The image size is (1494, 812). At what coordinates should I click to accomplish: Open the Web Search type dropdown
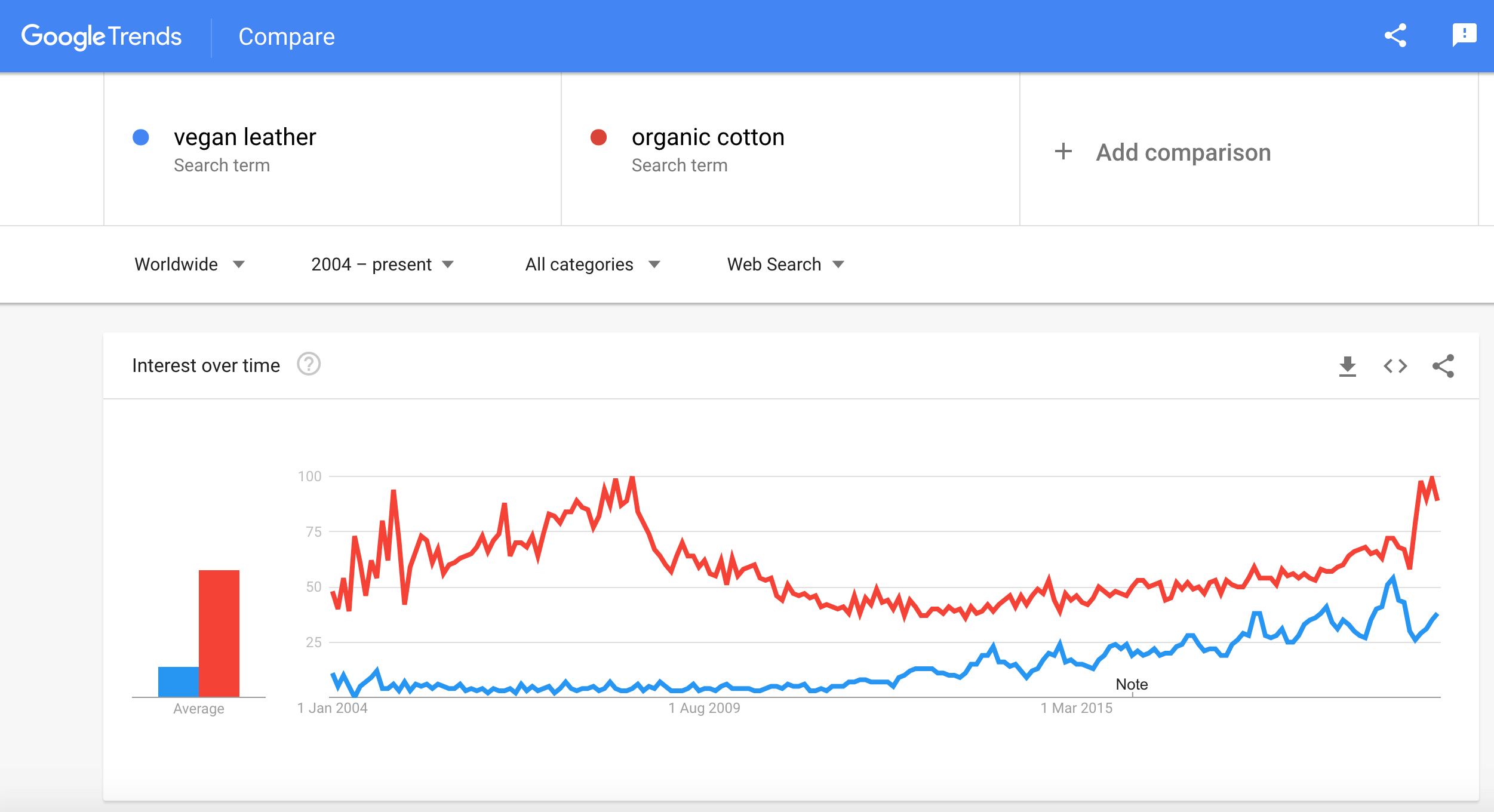[x=785, y=264]
